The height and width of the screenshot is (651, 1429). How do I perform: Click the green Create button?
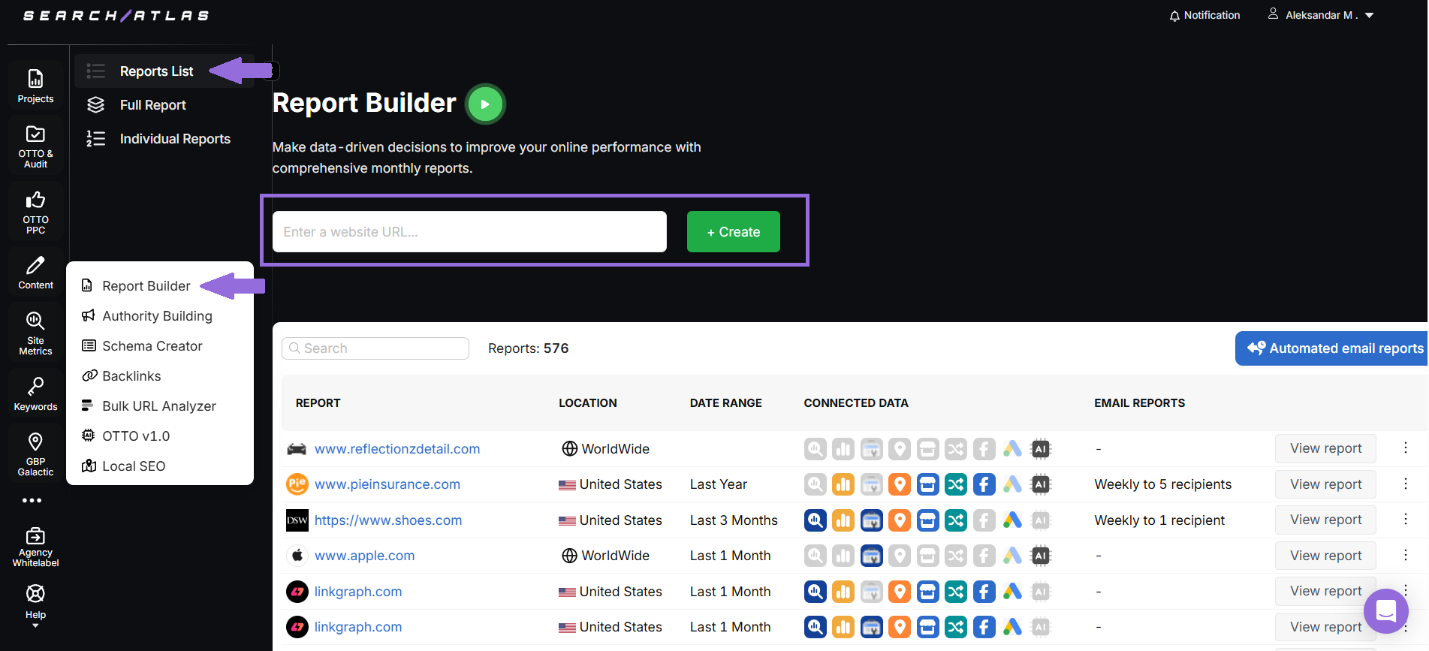[x=733, y=232]
